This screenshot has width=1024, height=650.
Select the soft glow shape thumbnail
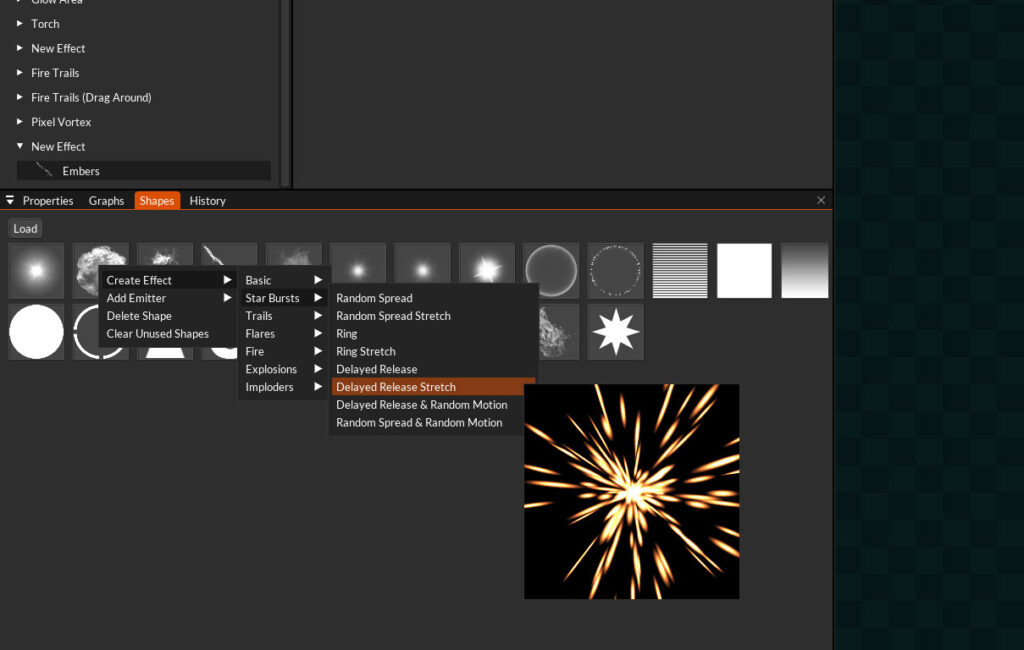36,270
